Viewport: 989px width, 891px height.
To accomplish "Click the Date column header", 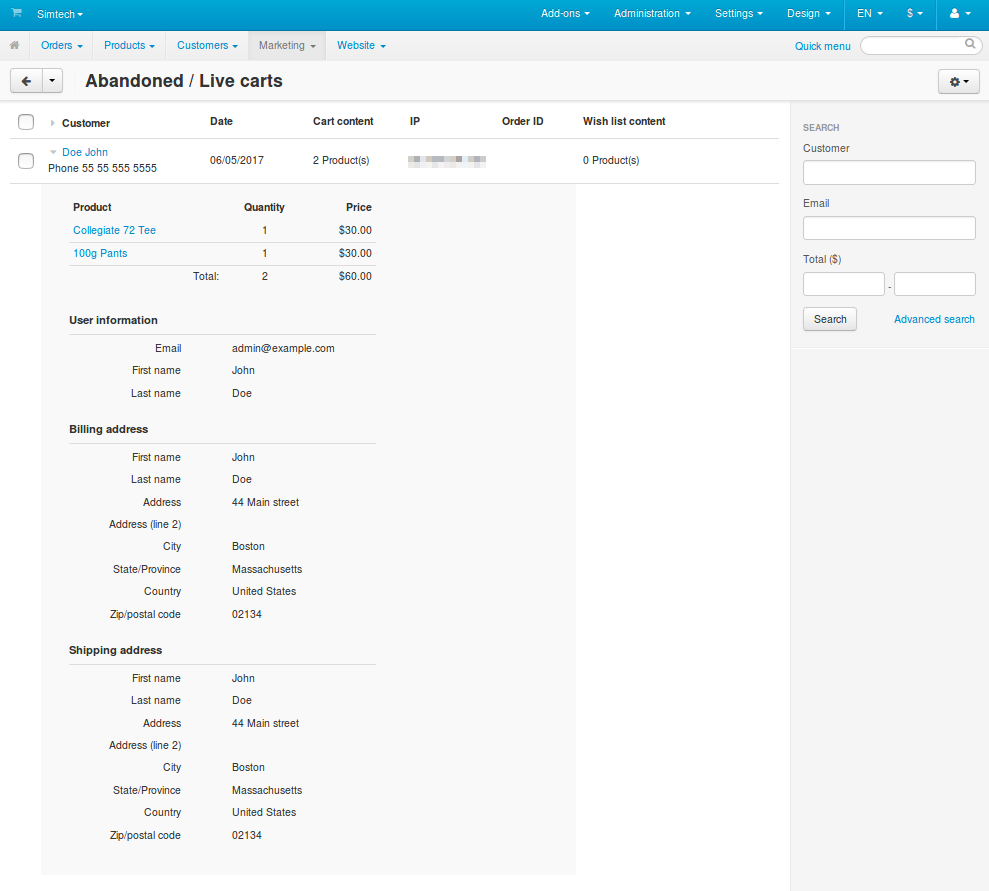I will 221,121.
